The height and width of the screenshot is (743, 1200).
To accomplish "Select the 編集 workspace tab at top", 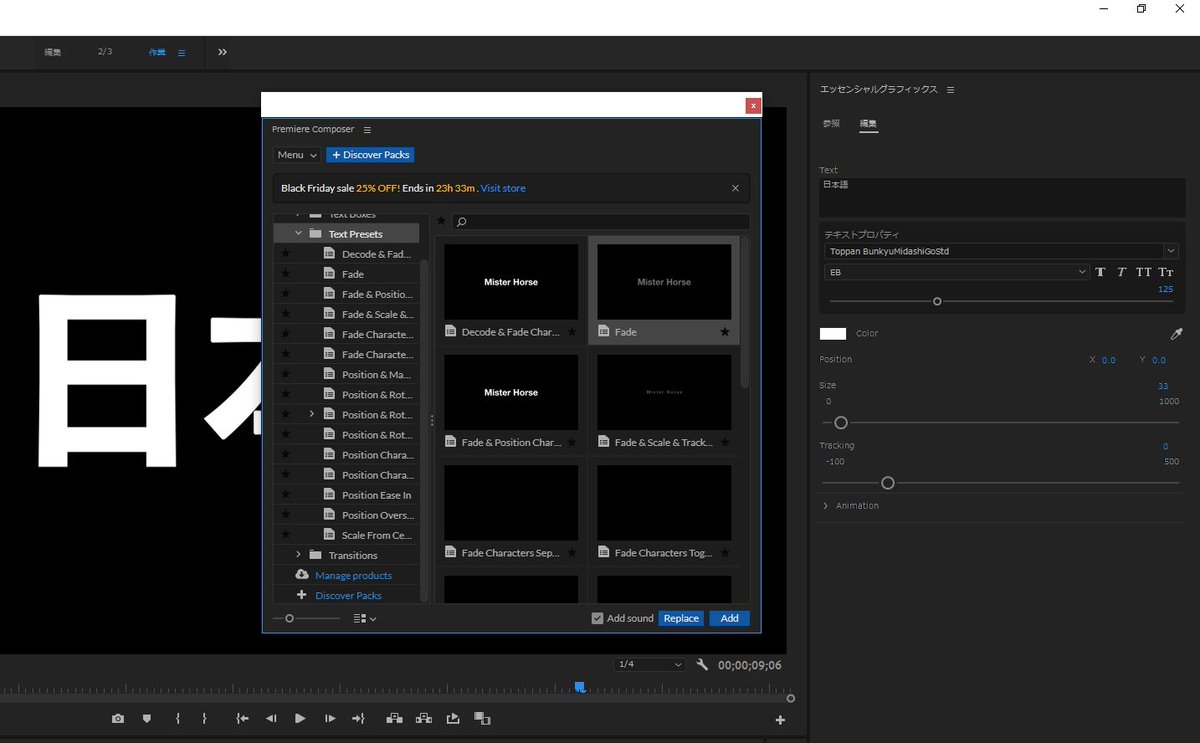I will 52,52.
